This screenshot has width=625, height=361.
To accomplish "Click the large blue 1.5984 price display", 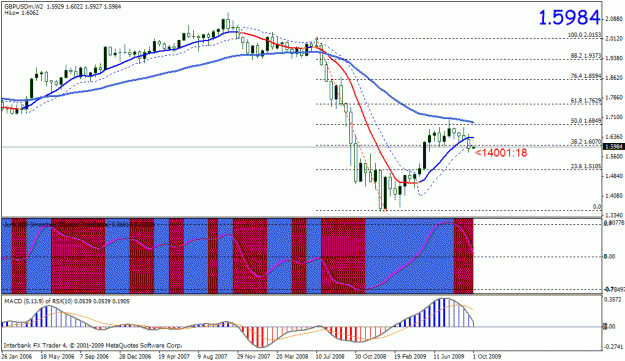I will (x=569, y=18).
